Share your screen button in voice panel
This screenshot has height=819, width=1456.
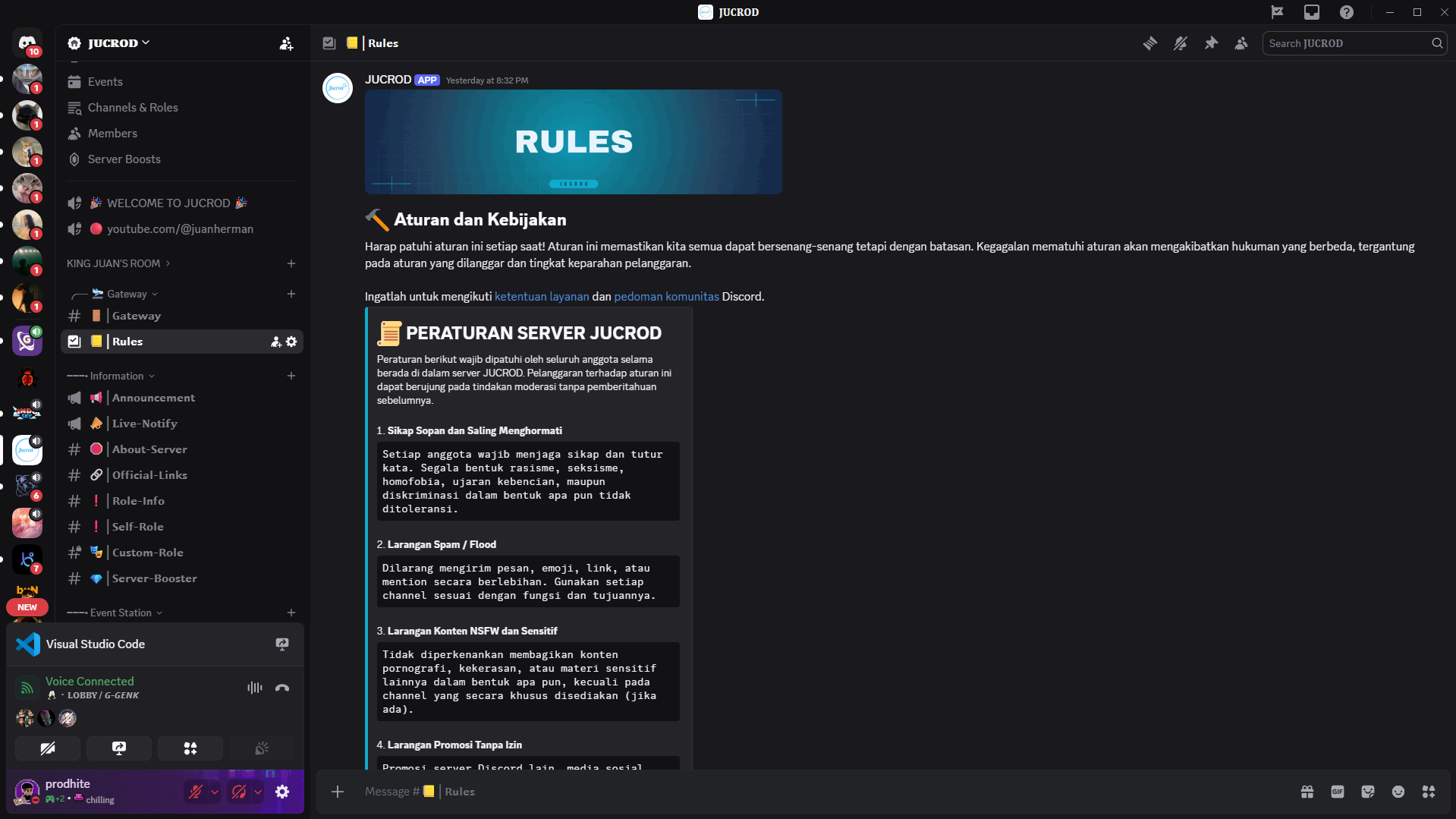[x=119, y=748]
